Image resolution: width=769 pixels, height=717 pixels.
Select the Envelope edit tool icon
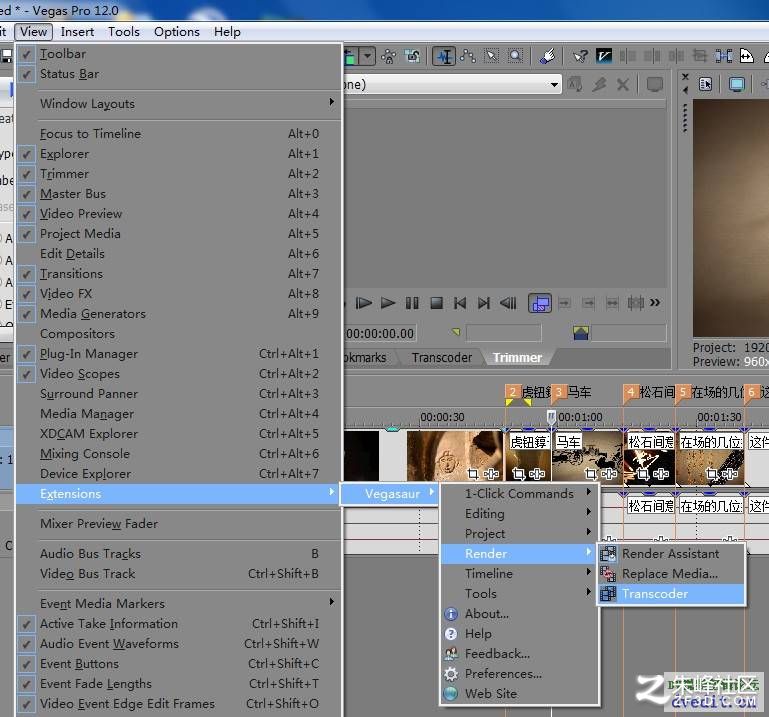pos(467,57)
